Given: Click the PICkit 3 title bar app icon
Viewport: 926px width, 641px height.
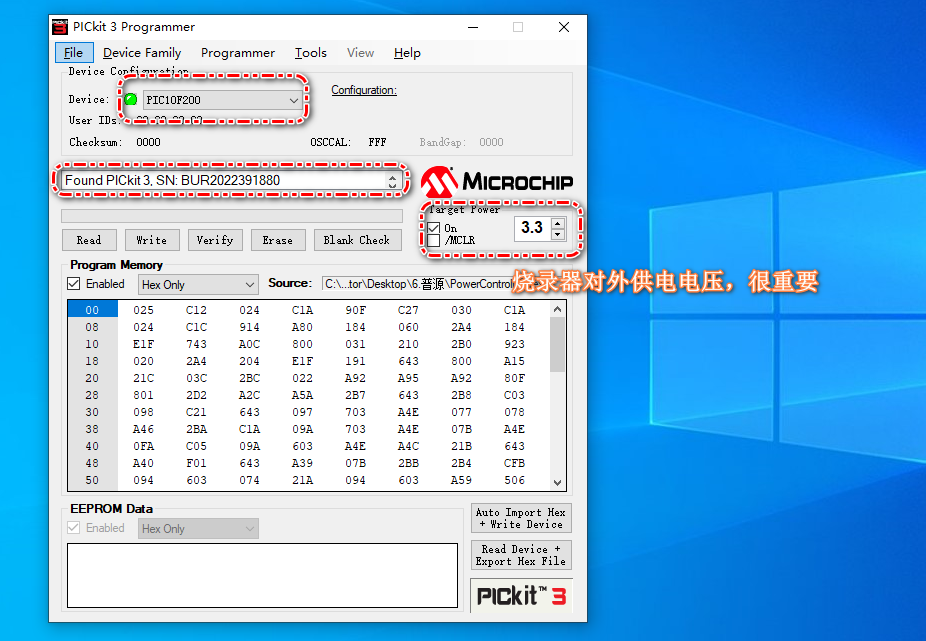Looking at the screenshot, I should click(x=60, y=27).
